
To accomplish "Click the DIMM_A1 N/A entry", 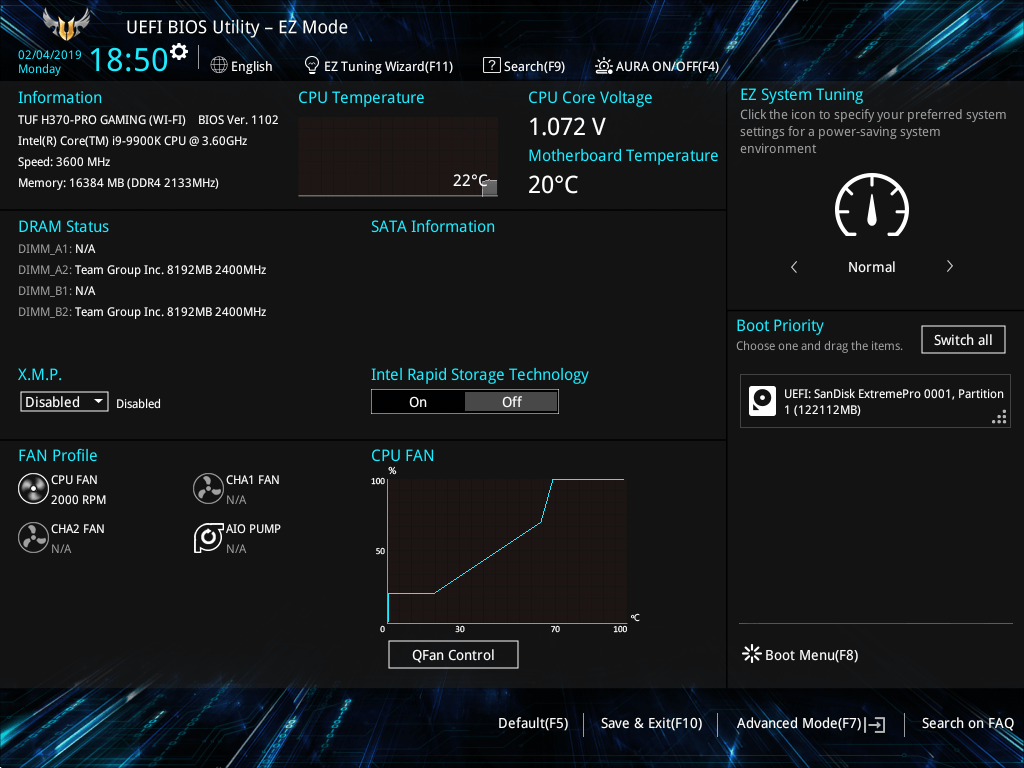I will click(x=57, y=249).
